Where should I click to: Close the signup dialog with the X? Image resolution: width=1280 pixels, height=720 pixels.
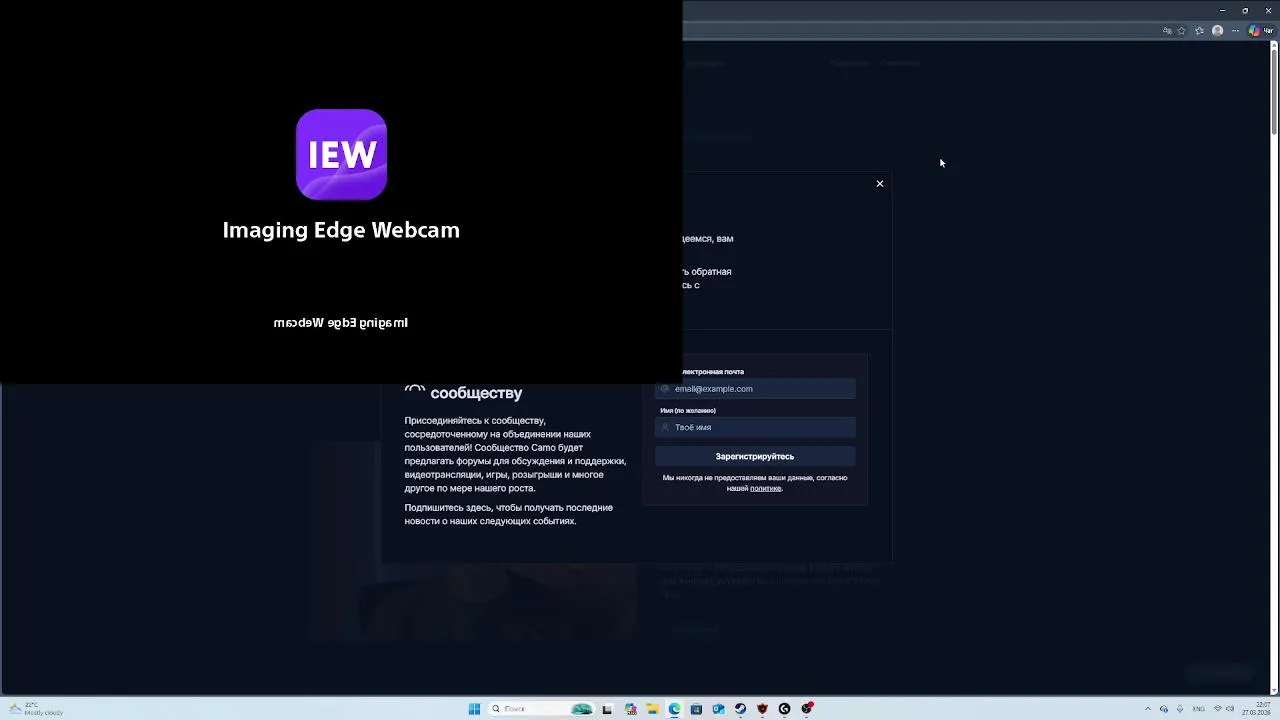pos(880,184)
